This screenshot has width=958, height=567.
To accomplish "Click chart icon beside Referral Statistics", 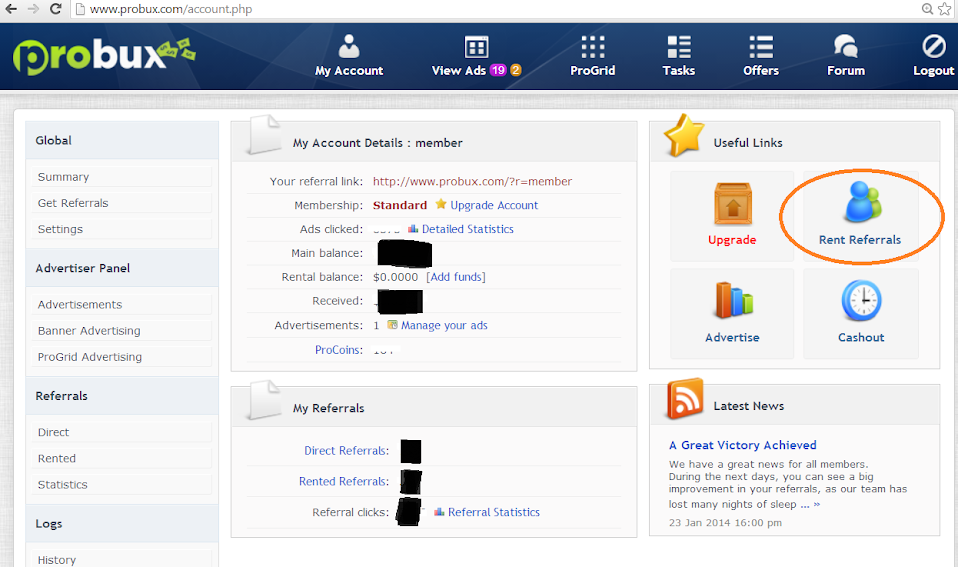I will [439, 511].
